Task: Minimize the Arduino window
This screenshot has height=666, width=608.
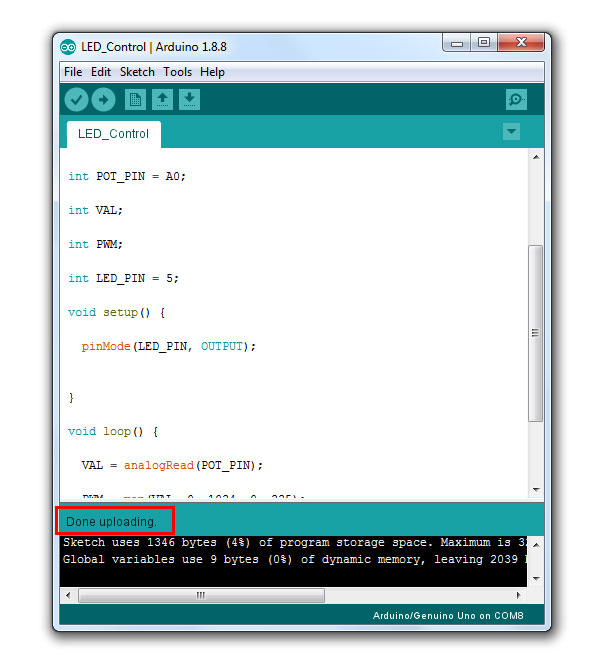Action: tap(457, 42)
